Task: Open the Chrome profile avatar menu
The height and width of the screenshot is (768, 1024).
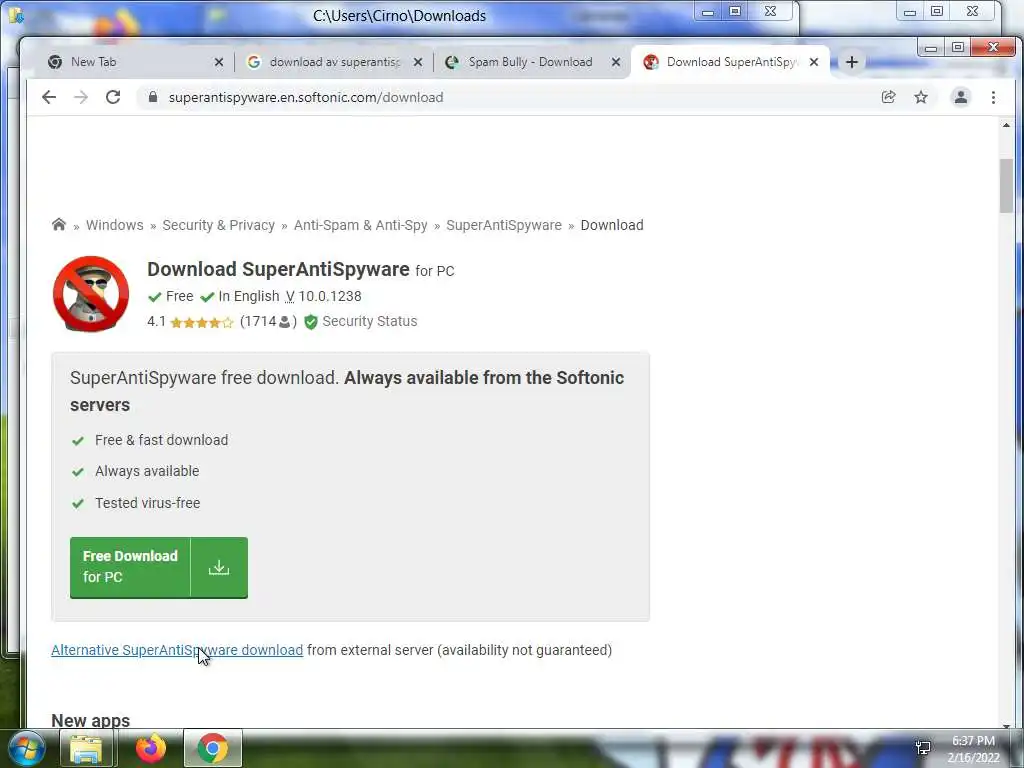Action: tap(961, 97)
